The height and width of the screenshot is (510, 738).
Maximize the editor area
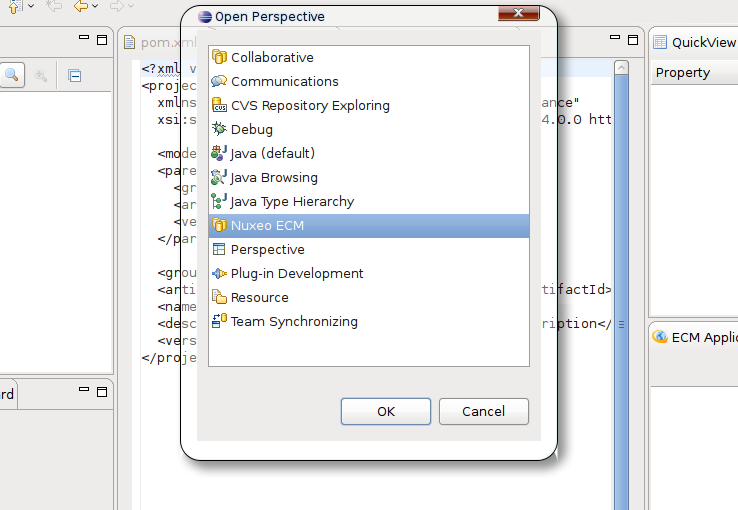click(x=633, y=40)
